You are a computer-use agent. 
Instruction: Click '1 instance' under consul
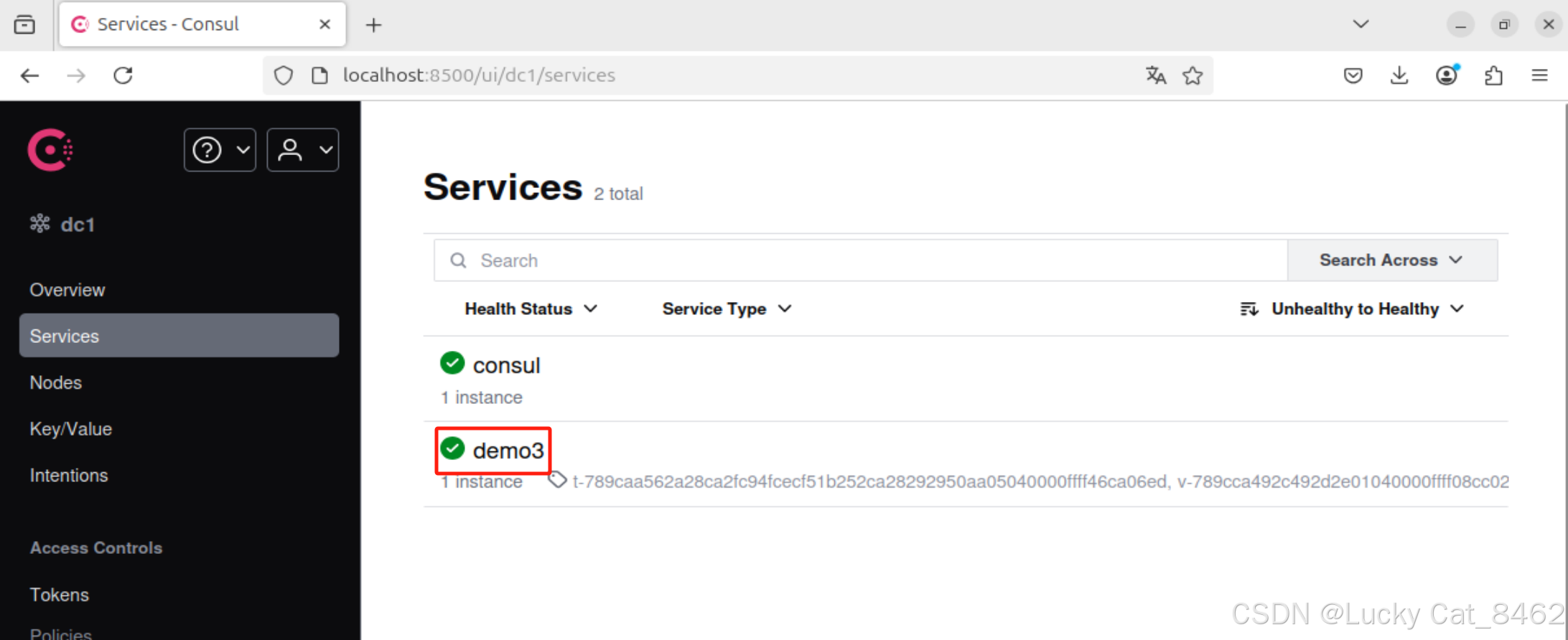pos(482,397)
